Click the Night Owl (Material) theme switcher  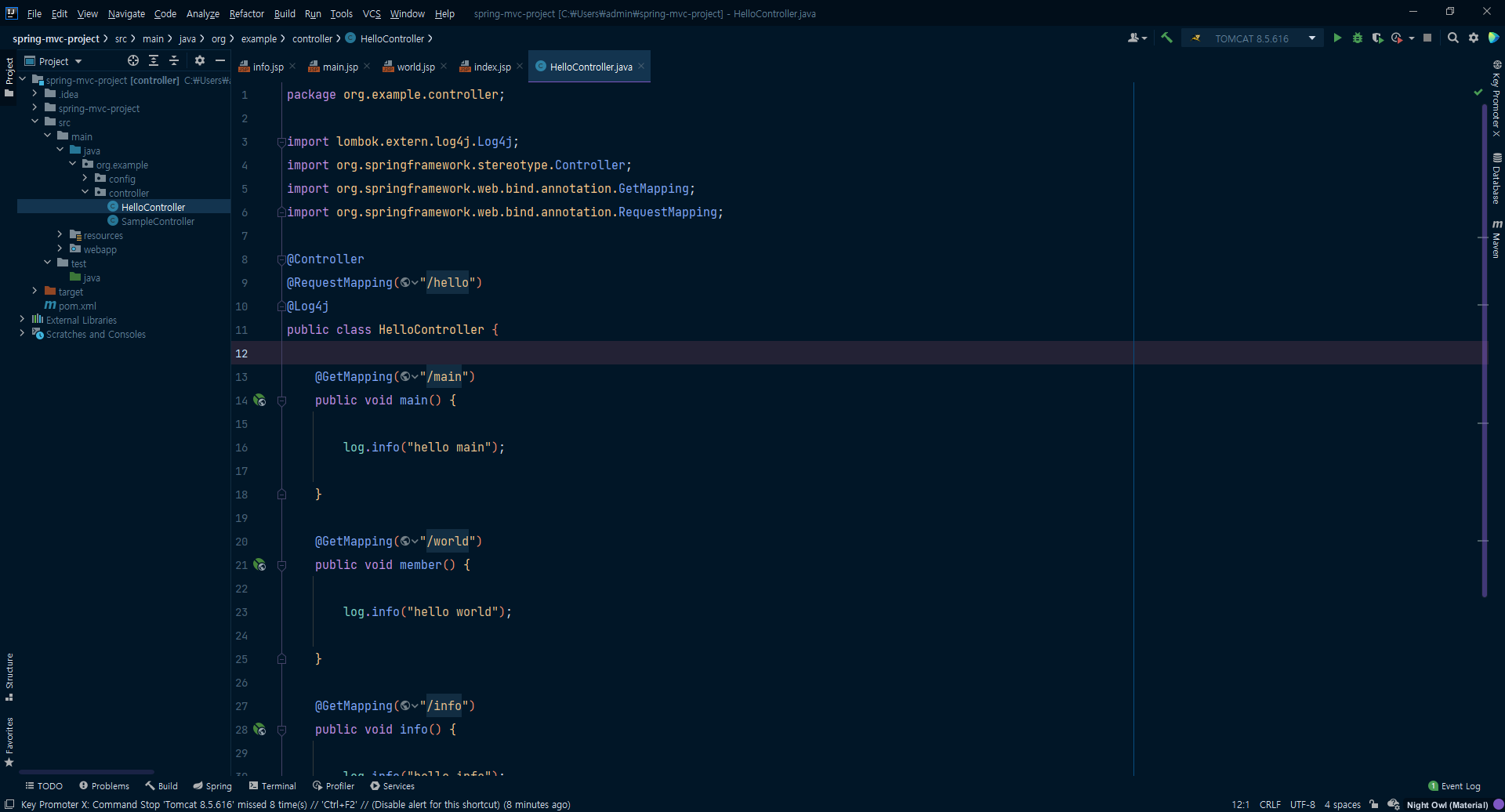coord(1447,805)
